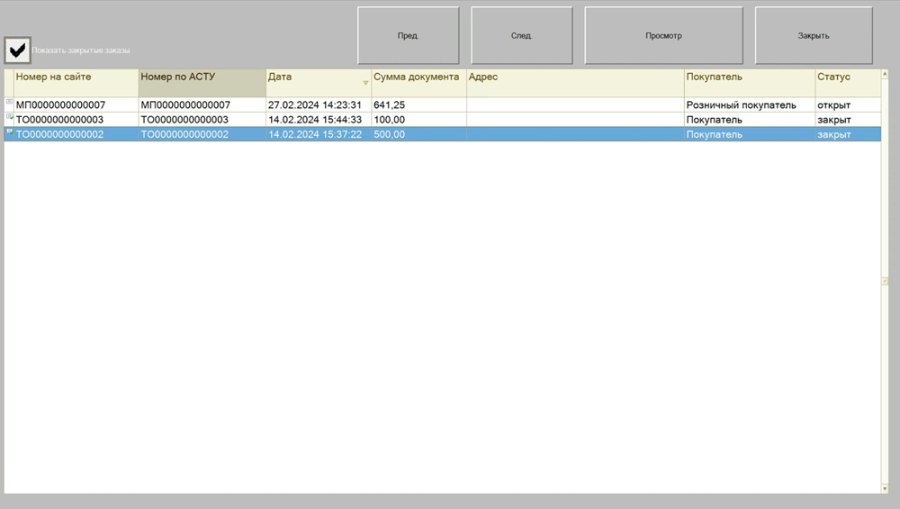The image size is (900, 509).
Task: Click АСТУ number ТО0000000000002 cell
Action: [202, 134]
